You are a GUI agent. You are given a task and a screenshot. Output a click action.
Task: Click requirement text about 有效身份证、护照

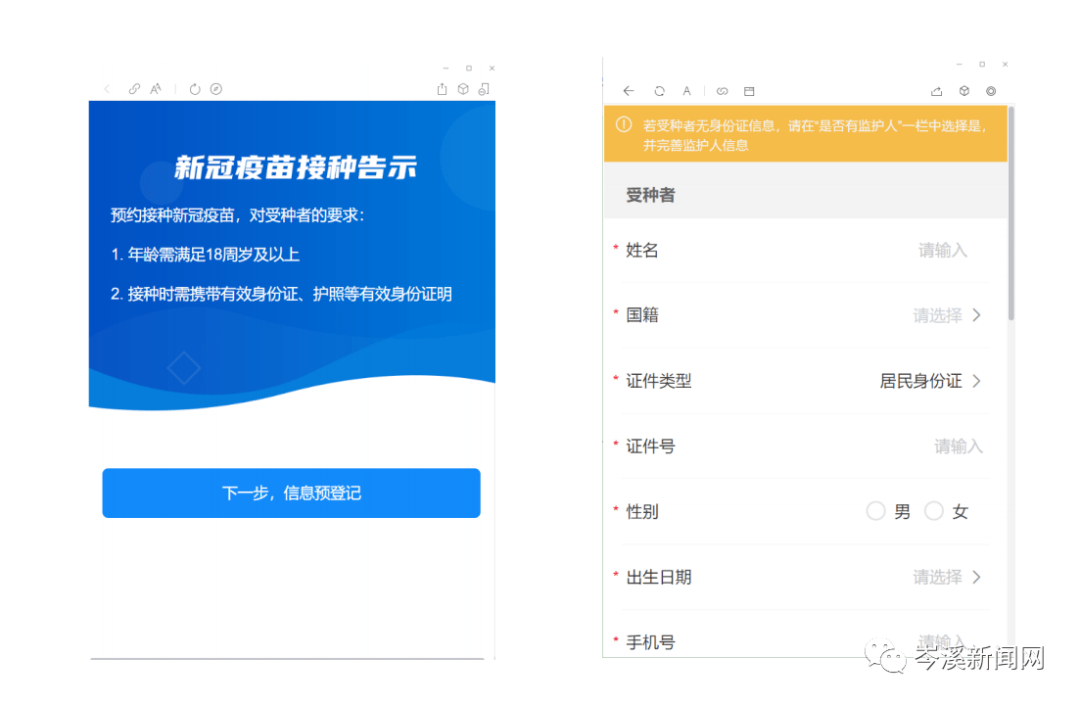[x=282, y=295]
